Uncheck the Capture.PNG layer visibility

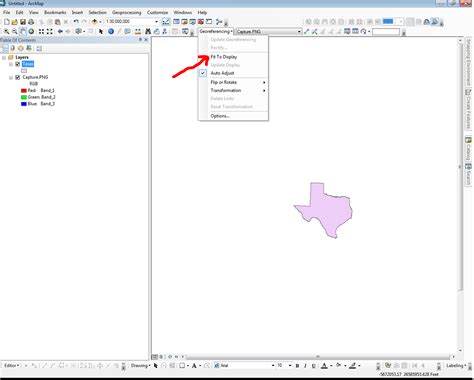[18, 77]
